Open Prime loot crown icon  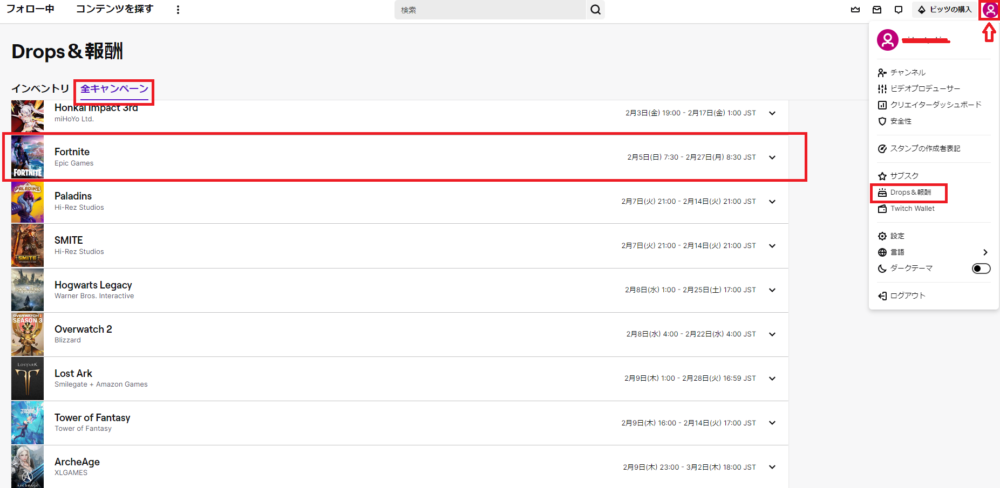pyautogui.click(x=855, y=10)
